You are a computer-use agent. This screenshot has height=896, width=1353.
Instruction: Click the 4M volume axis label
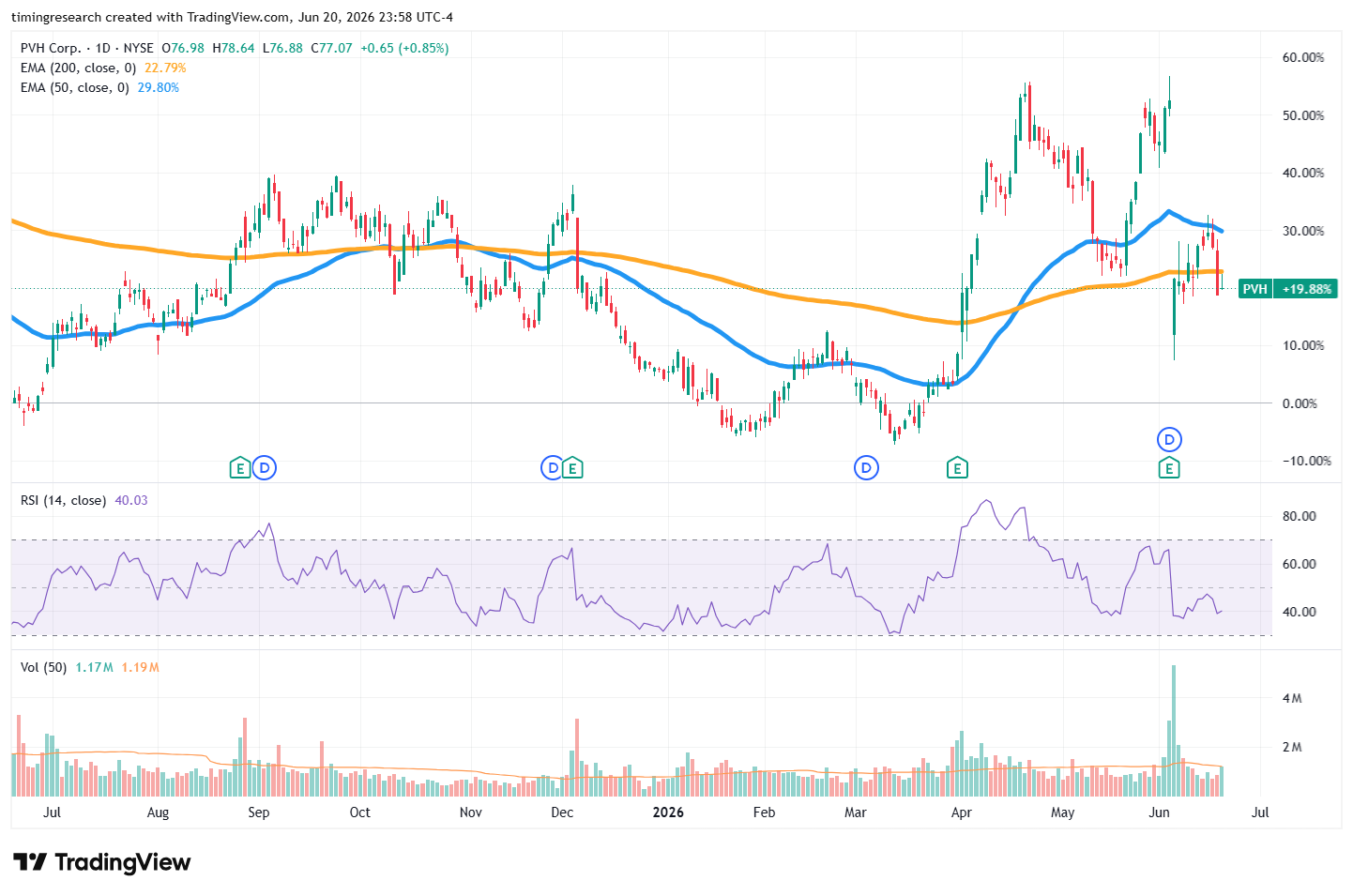click(1292, 698)
